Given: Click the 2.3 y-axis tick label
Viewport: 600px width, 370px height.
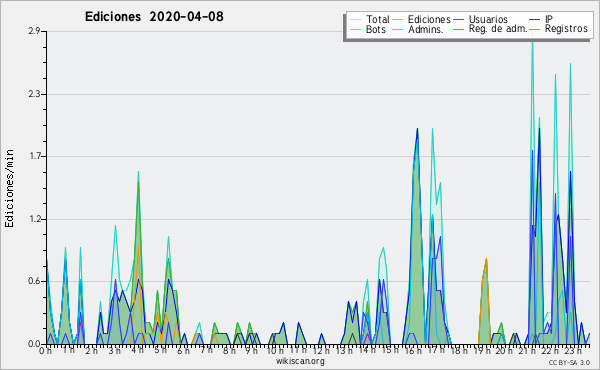Looking at the screenshot, I should (x=34, y=94).
